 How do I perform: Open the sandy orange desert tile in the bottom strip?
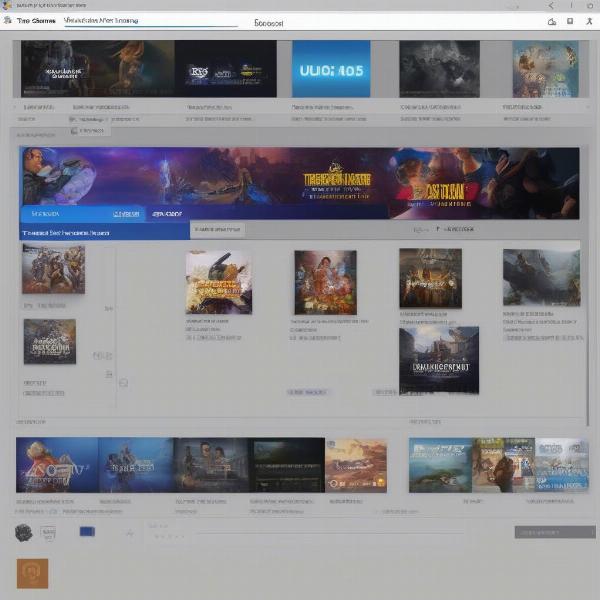[x=356, y=466]
